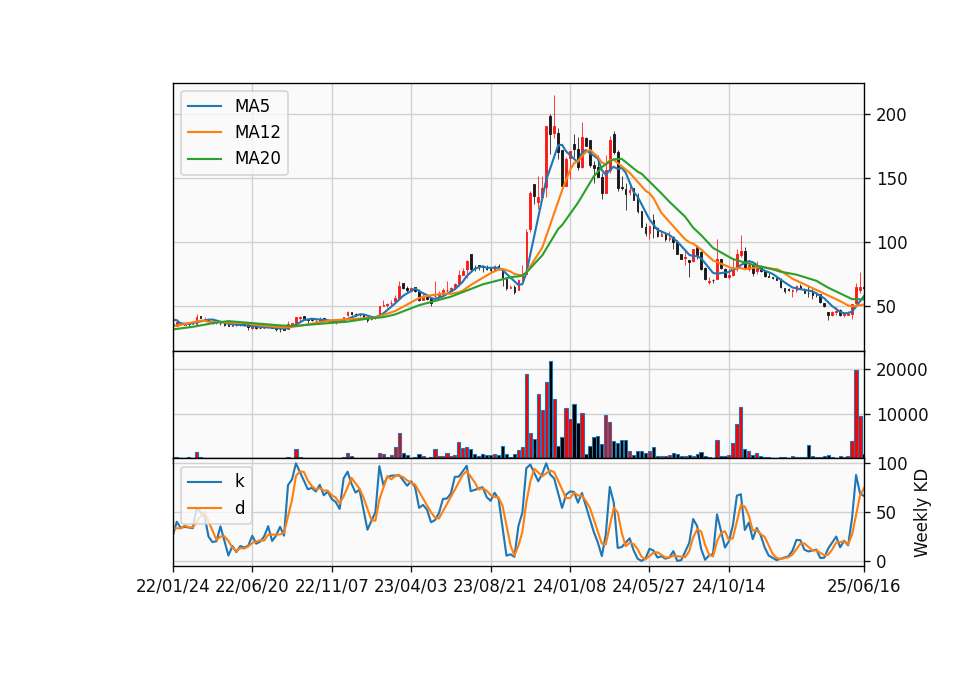Click the Weekly KD axis label
The image size is (960, 690).
tap(920, 513)
